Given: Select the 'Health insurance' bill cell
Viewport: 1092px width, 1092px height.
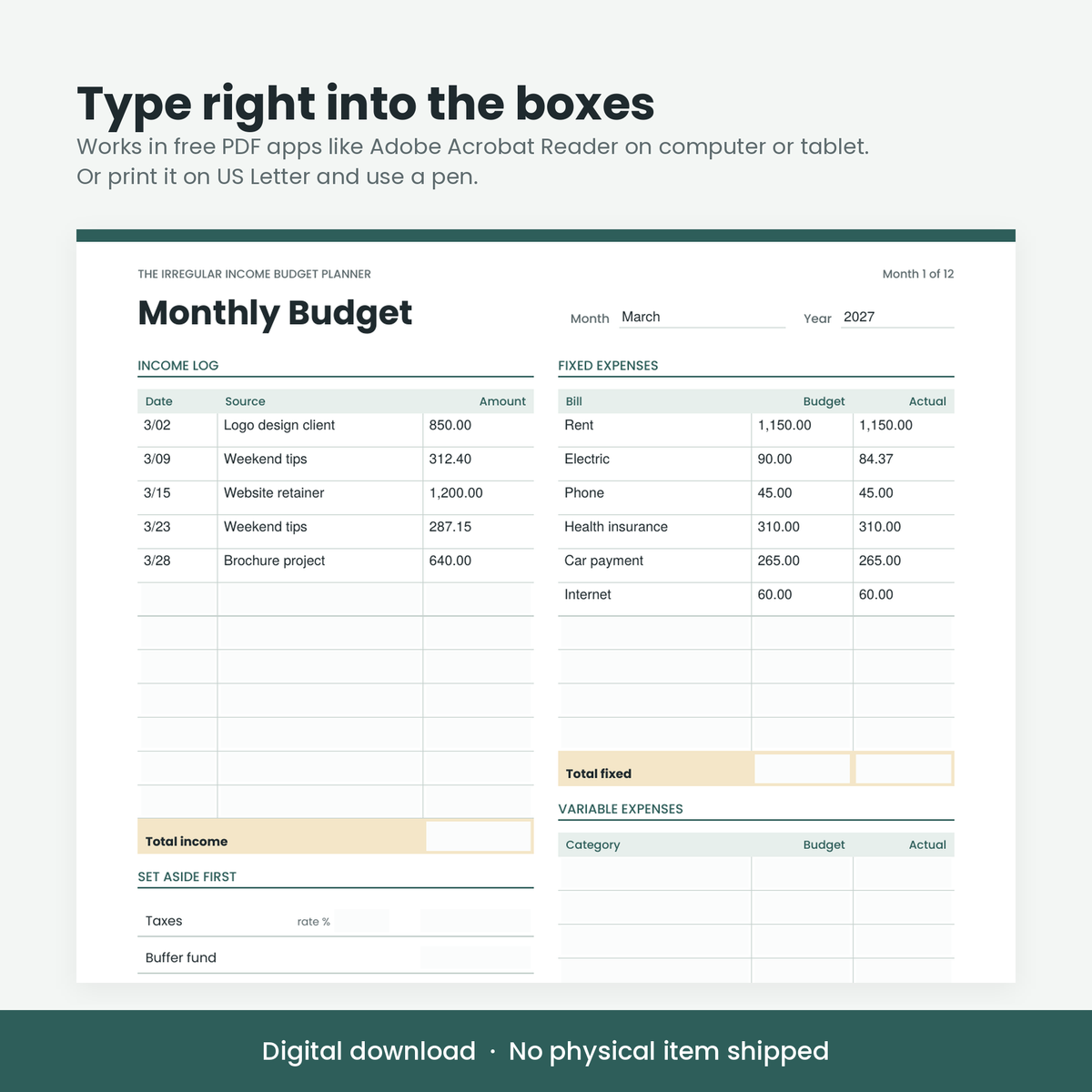Looking at the screenshot, I should coord(654,531).
